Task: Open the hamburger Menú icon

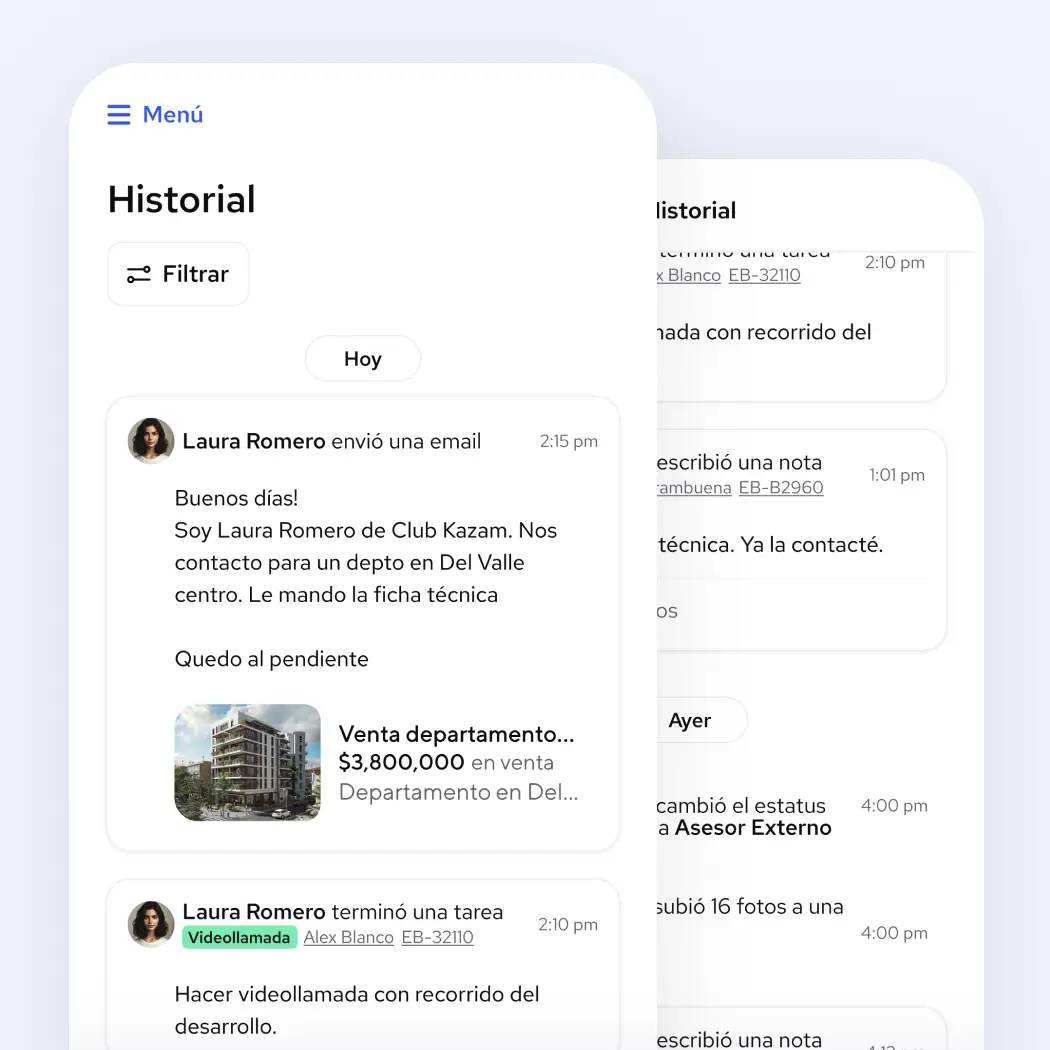Action: click(119, 115)
